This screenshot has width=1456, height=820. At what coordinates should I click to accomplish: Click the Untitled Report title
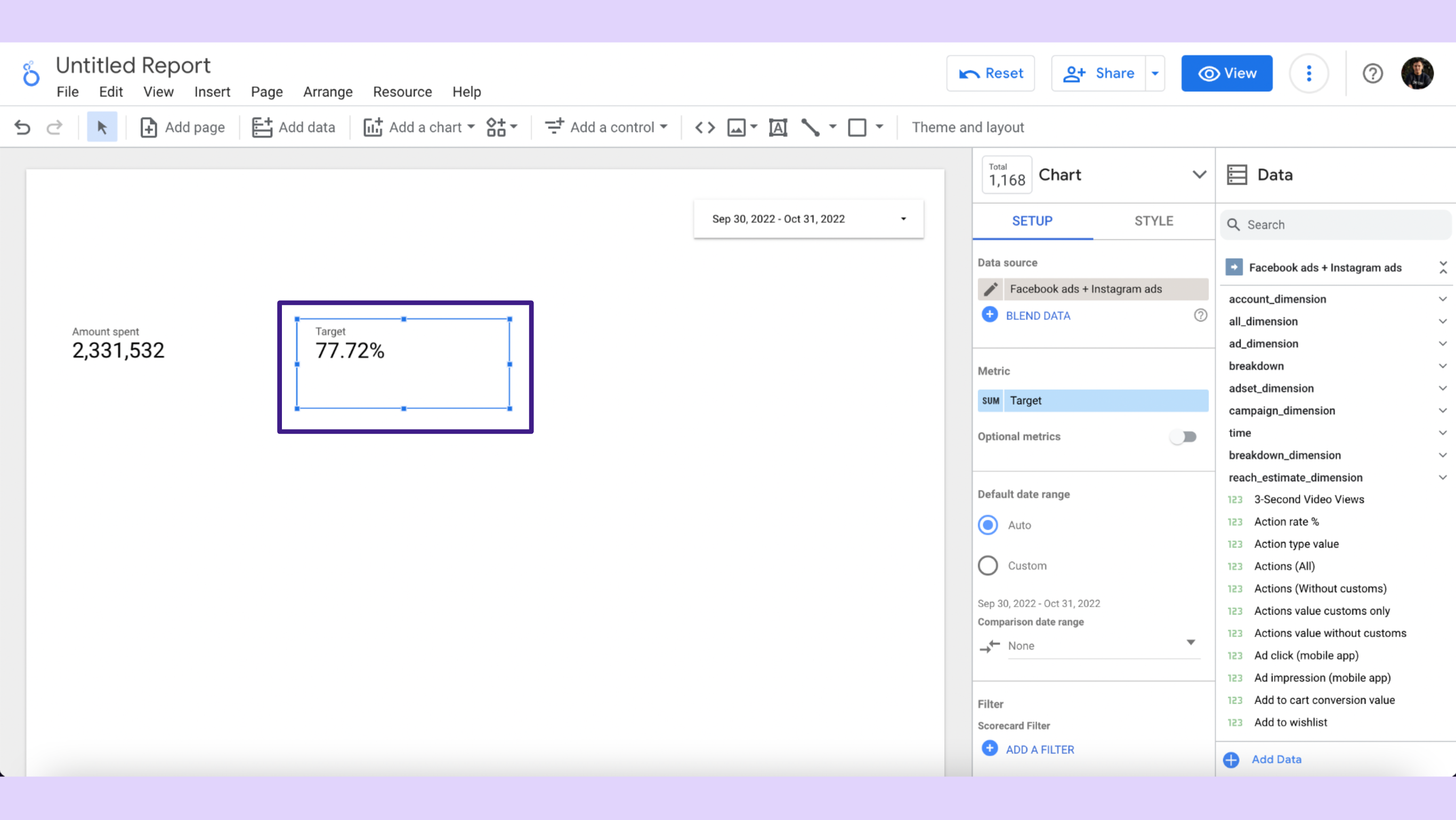click(133, 66)
